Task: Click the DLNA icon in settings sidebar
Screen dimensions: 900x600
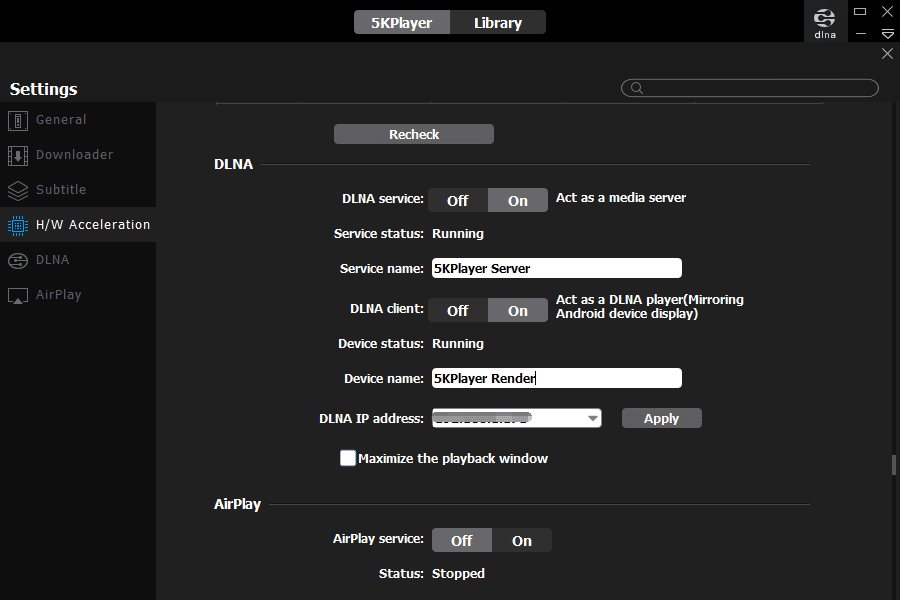Action: [17, 260]
